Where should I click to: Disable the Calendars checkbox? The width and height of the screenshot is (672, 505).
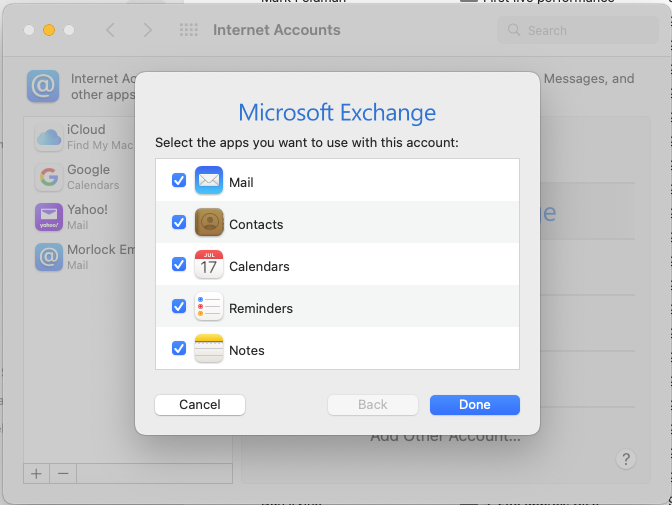point(179,264)
